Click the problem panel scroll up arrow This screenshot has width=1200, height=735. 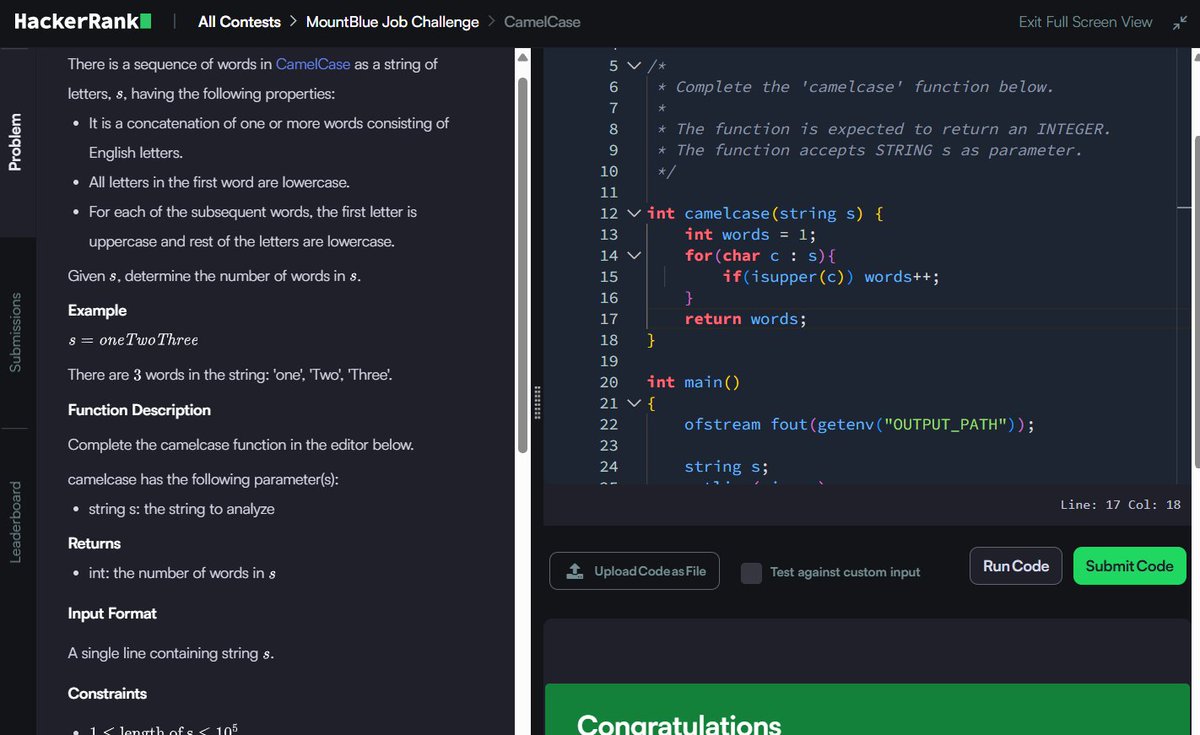(522, 56)
